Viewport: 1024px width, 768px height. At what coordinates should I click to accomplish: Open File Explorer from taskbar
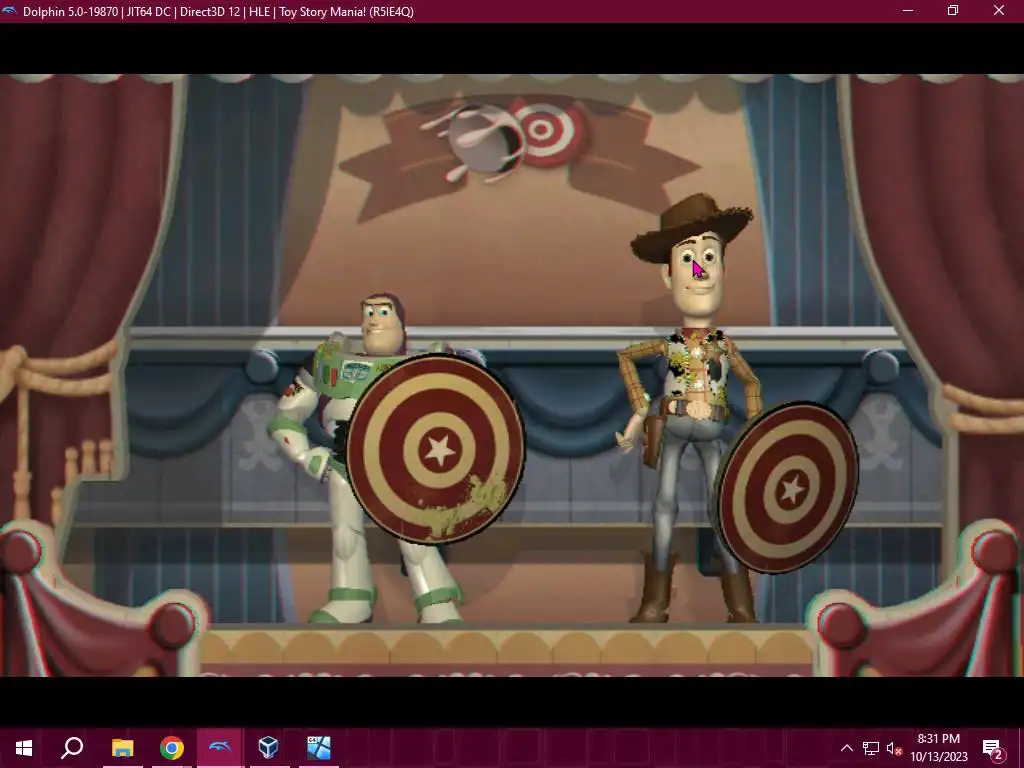click(x=122, y=748)
